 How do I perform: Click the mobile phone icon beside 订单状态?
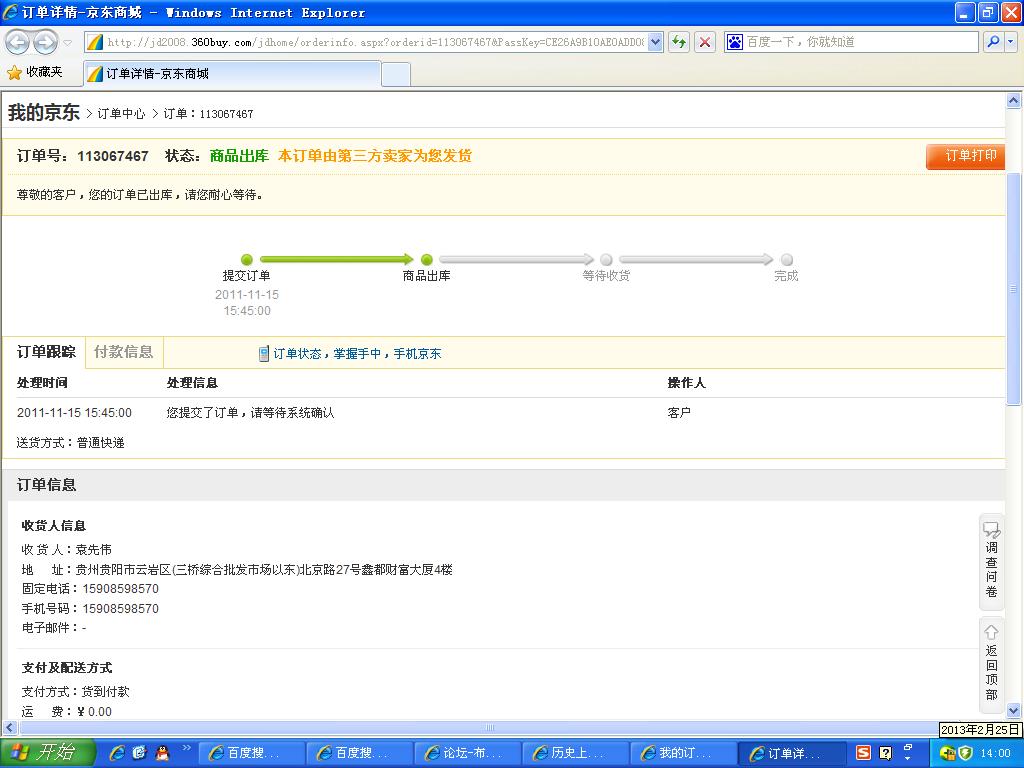pos(264,354)
